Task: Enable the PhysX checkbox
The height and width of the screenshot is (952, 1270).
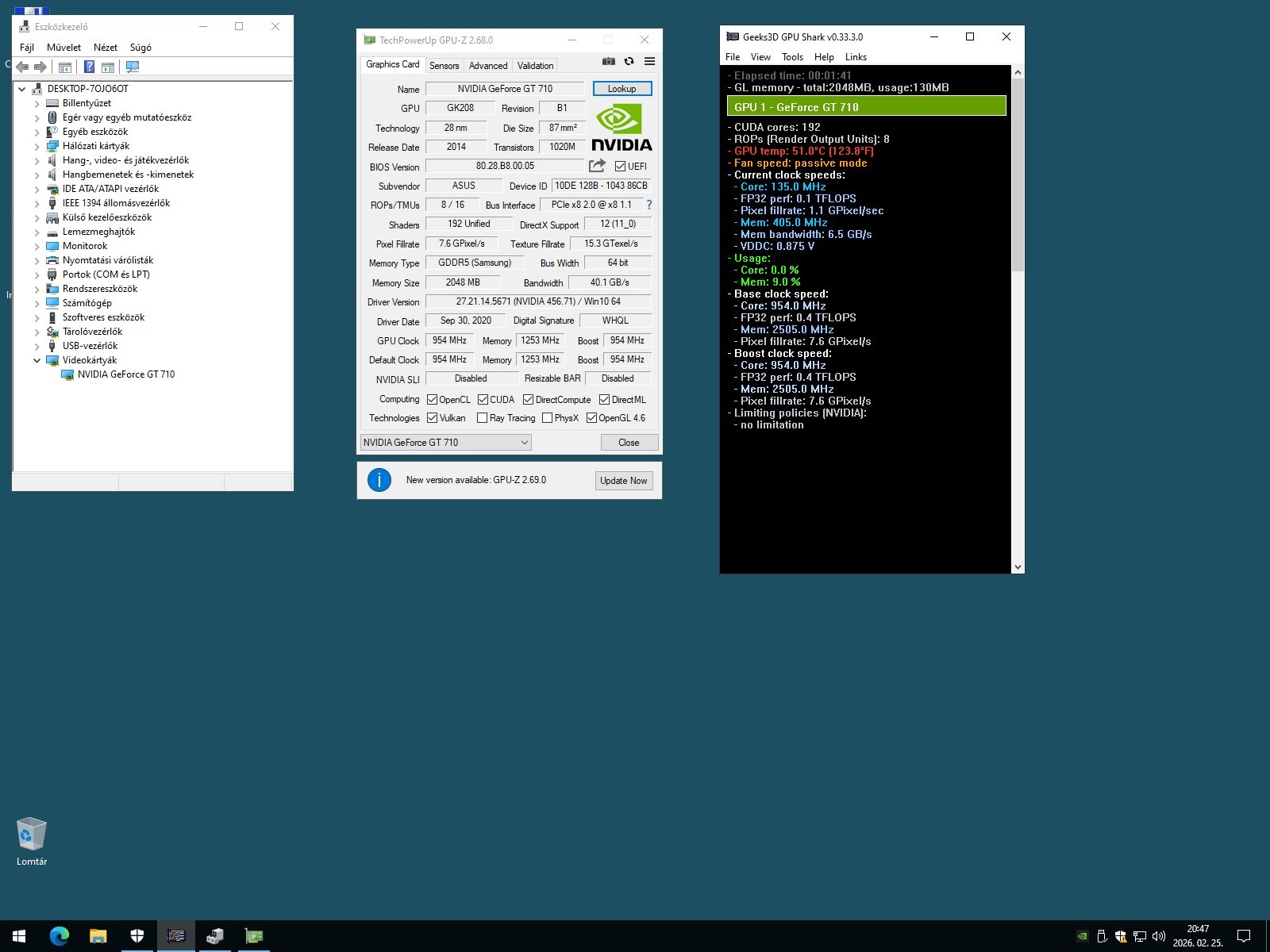Action: [x=548, y=418]
